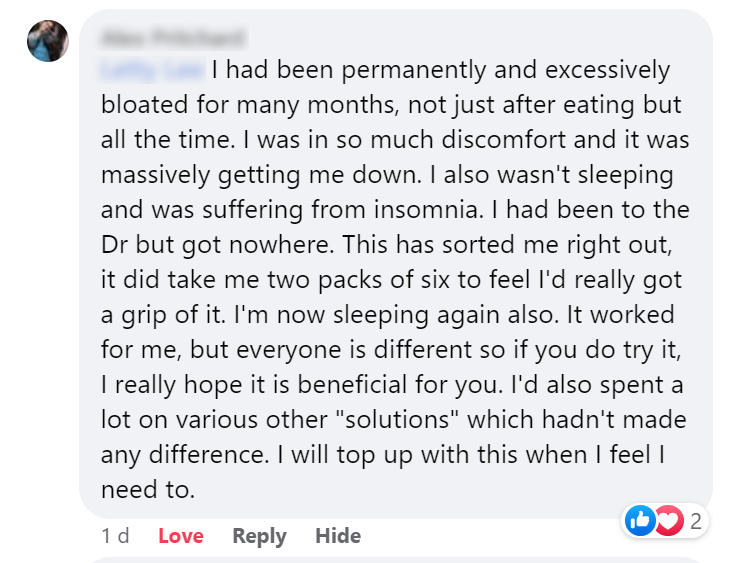Viewport: 736px width, 563px height.
Task: Click the word "massively" in the comment
Action: click(149, 176)
